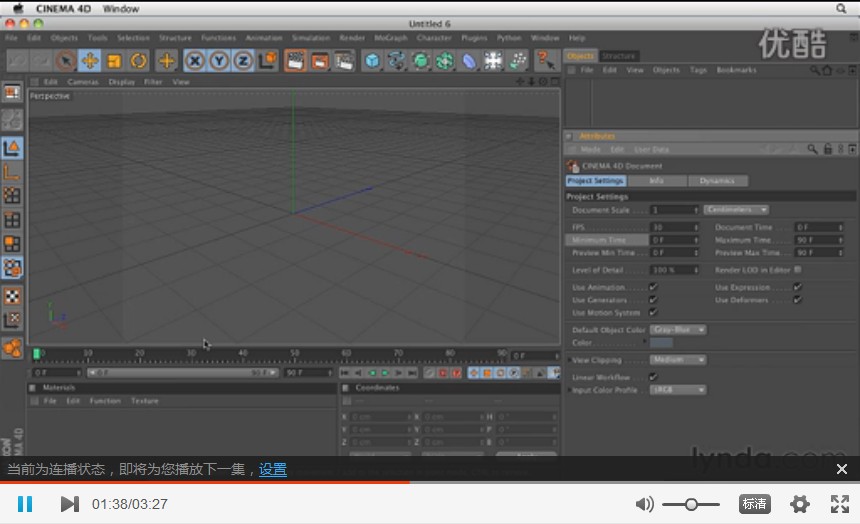
Task: Click the Redo arrow icon
Action: 41,61
